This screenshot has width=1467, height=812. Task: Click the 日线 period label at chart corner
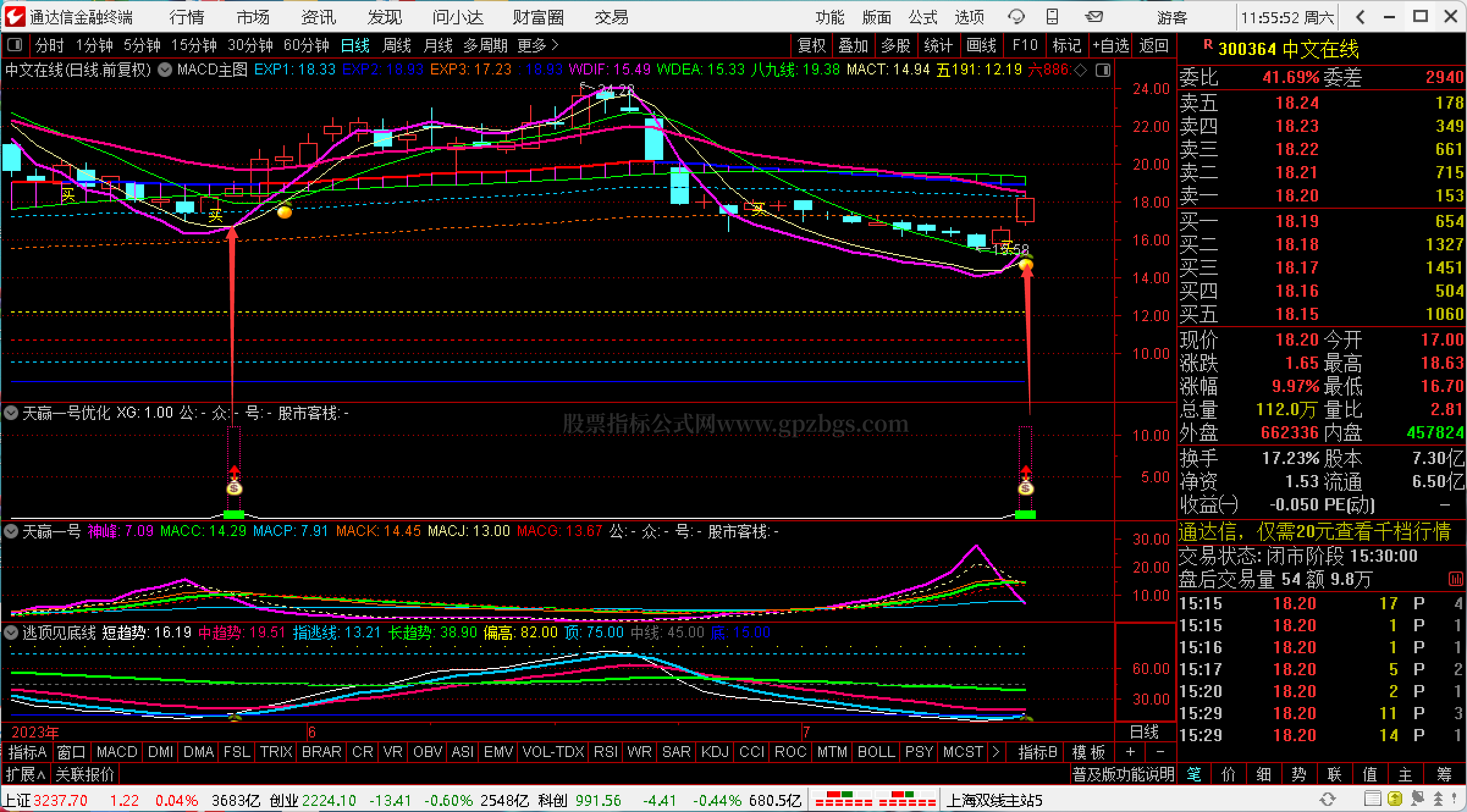coord(1144,731)
